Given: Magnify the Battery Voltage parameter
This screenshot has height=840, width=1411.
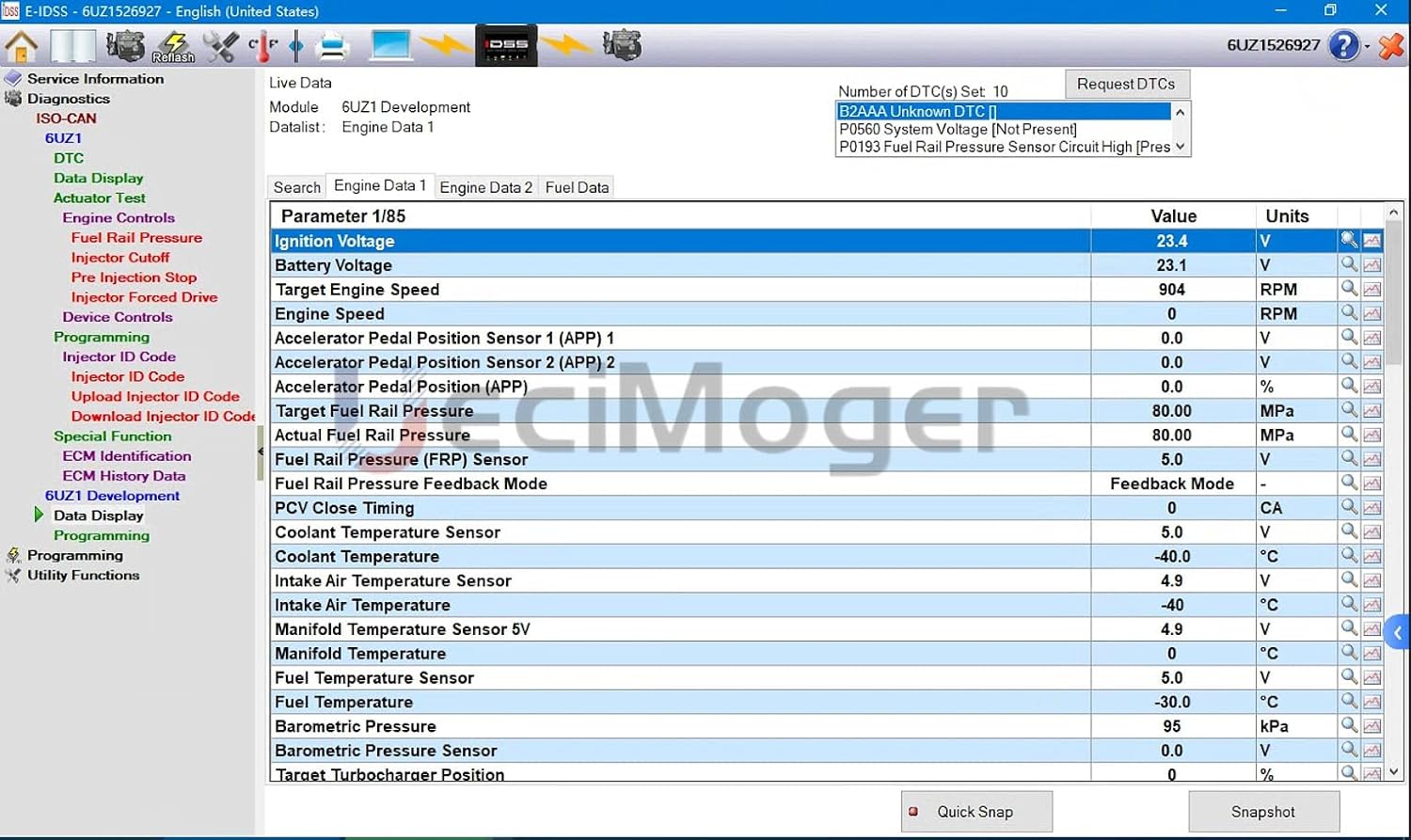Looking at the screenshot, I should (1349, 264).
